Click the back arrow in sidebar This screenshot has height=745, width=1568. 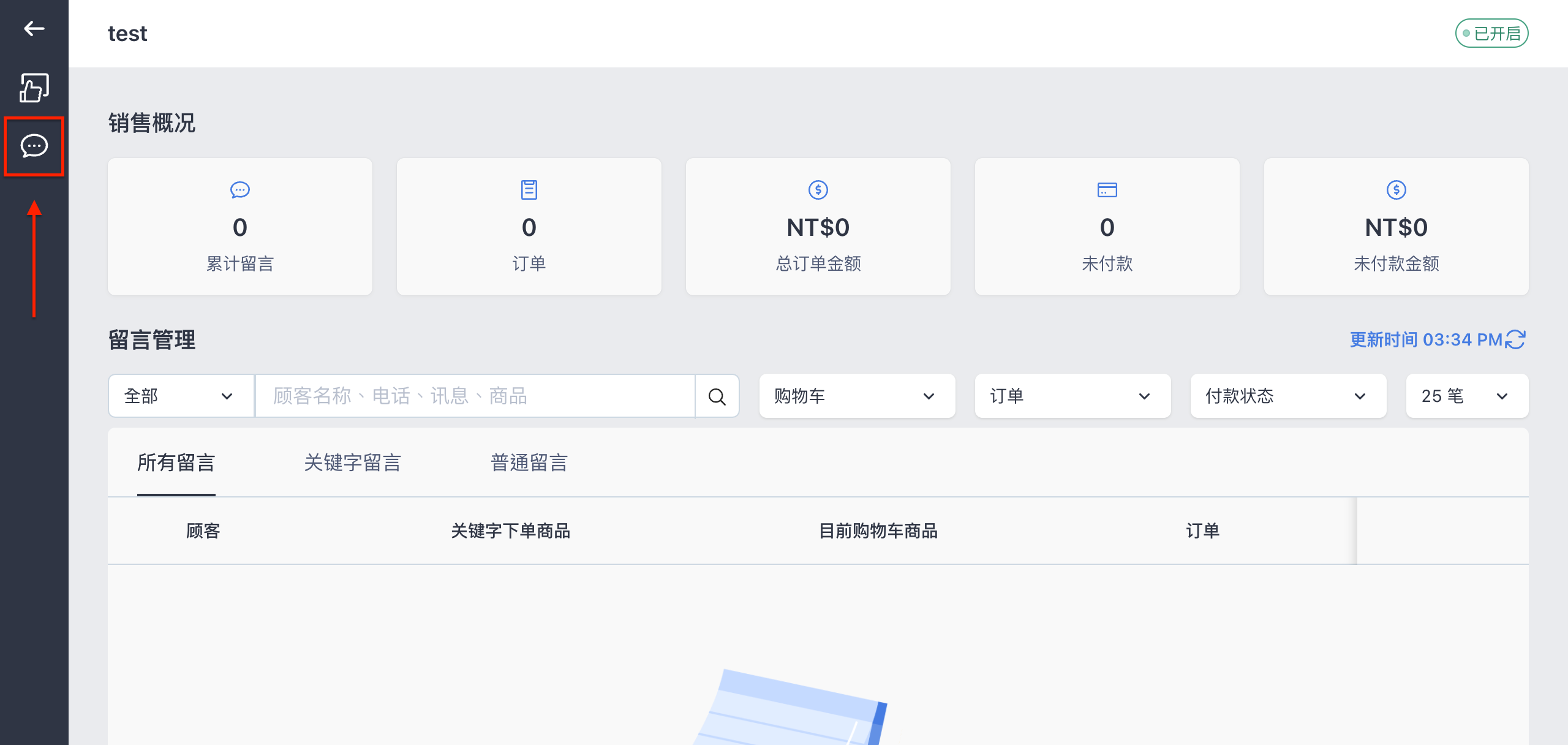pyautogui.click(x=34, y=28)
